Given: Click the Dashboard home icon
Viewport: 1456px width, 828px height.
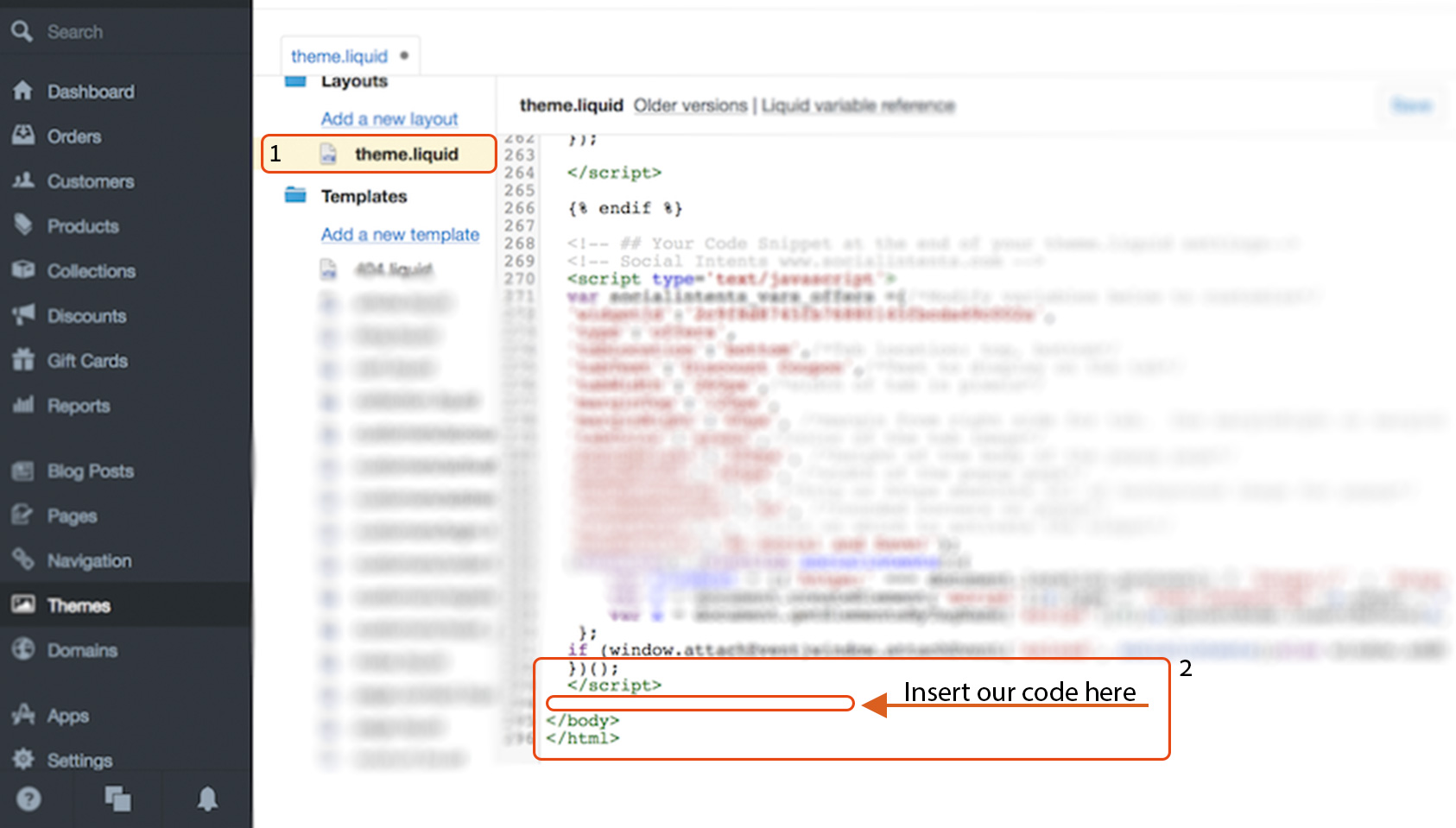Looking at the screenshot, I should 22,91.
